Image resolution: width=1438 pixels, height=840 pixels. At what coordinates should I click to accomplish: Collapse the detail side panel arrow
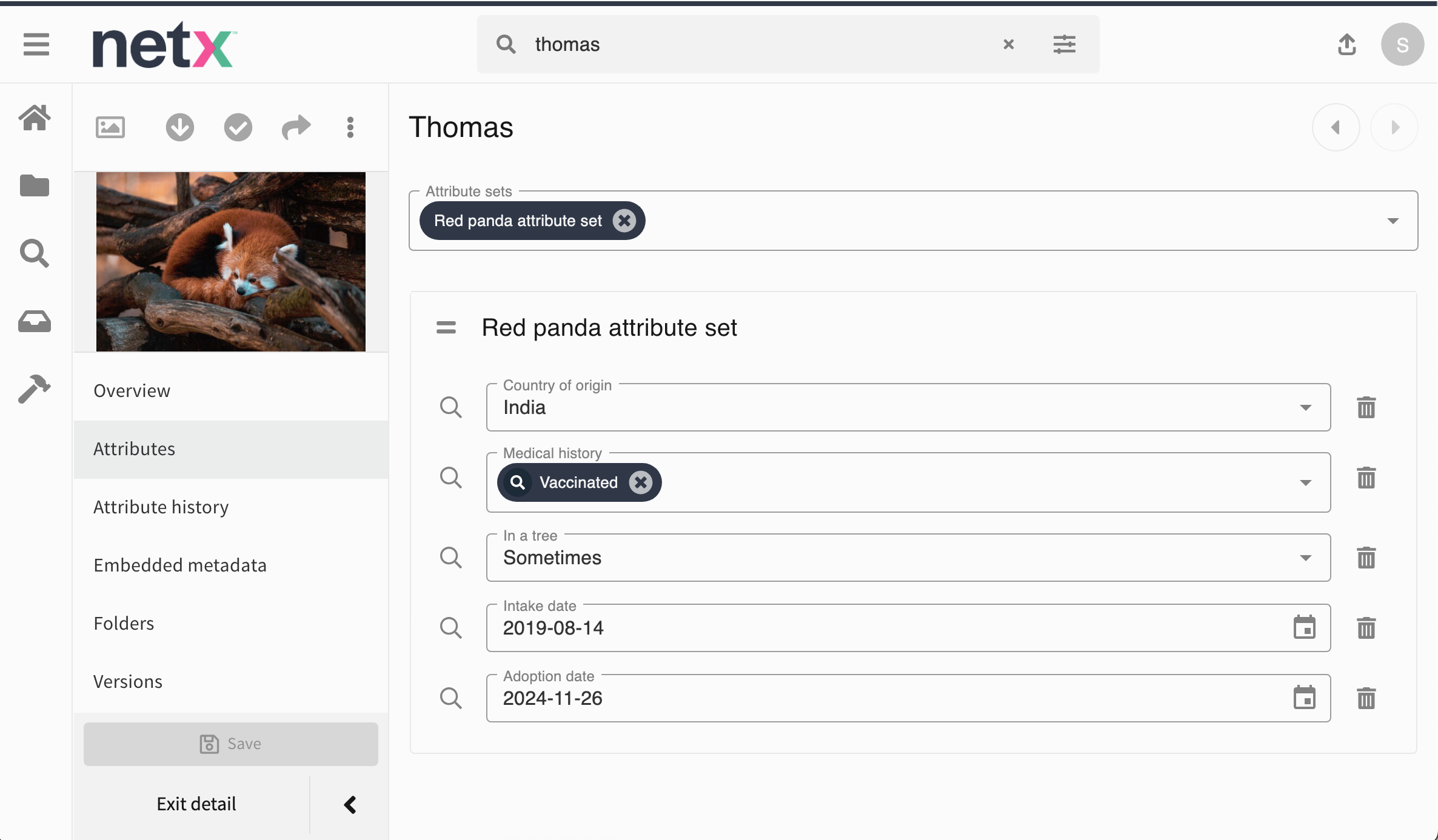(x=350, y=804)
